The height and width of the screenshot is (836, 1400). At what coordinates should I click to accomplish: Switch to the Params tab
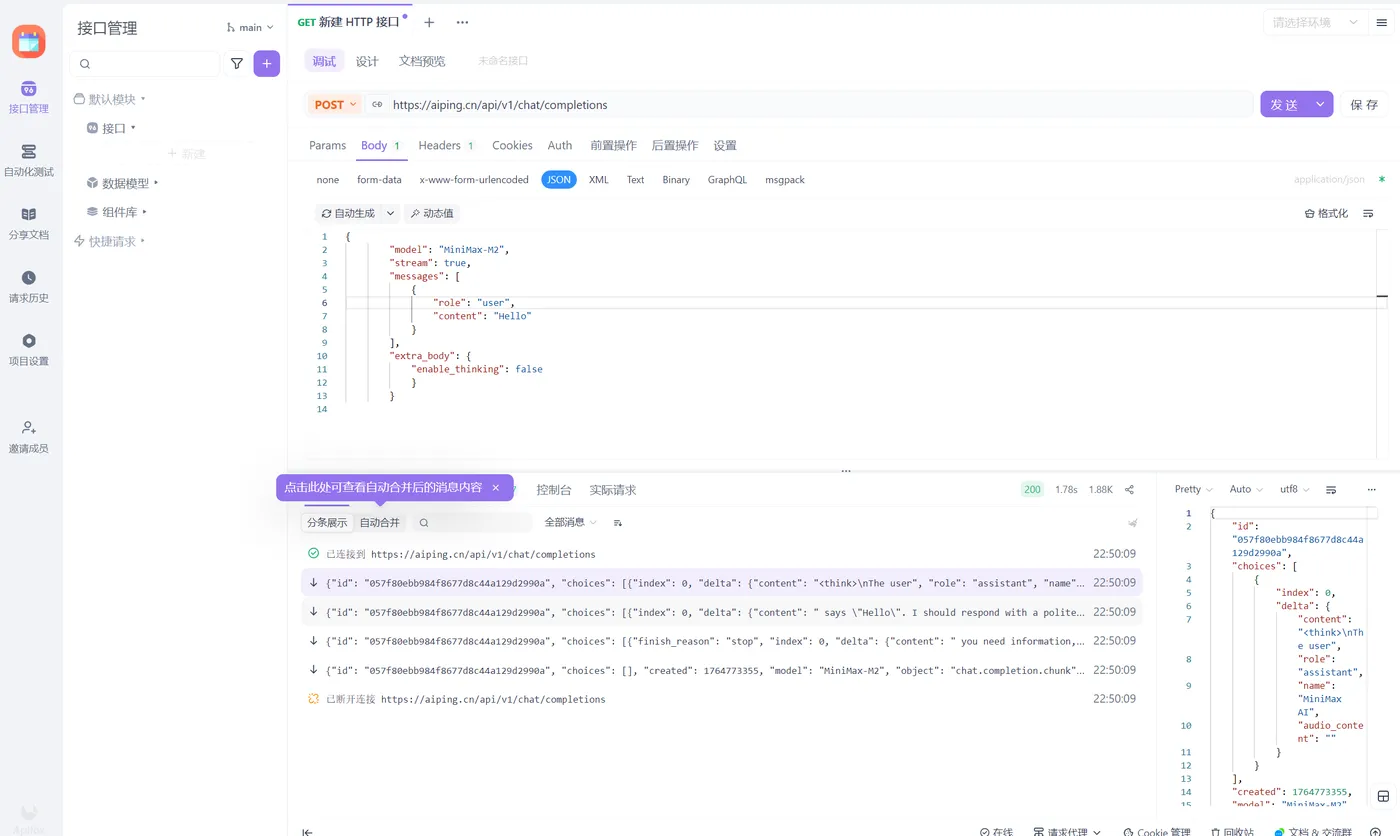pyautogui.click(x=327, y=146)
